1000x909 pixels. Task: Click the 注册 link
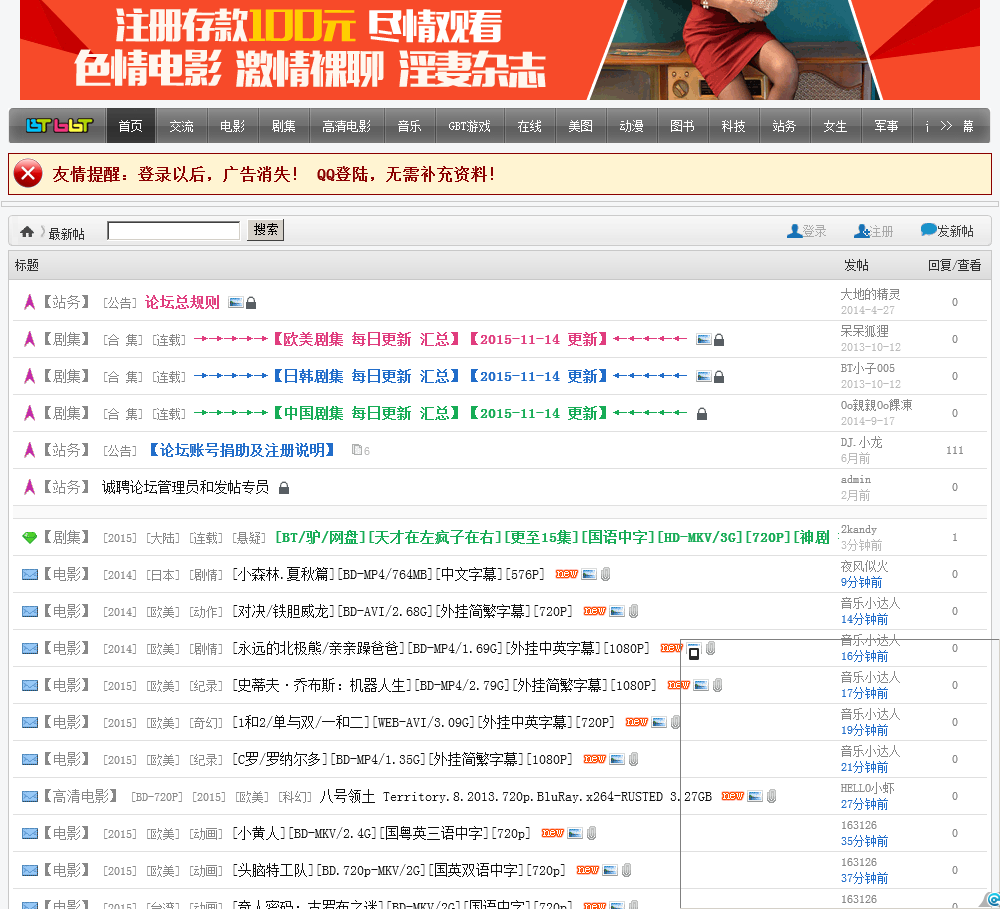881,232
